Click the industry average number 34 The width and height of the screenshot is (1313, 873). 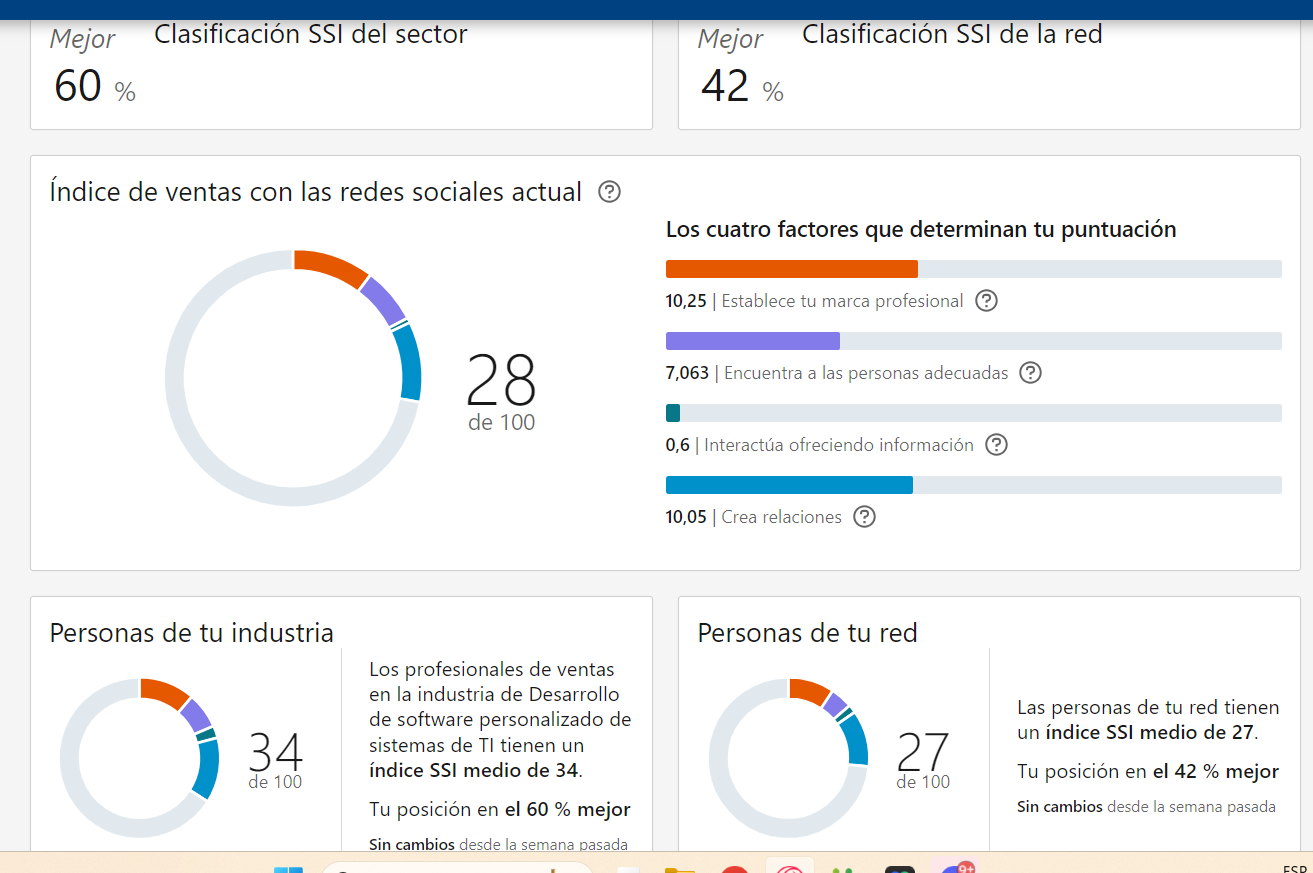(x=275, y=753)
